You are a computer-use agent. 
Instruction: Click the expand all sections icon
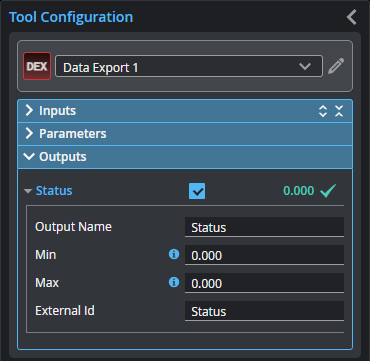(x=323, y=111)
